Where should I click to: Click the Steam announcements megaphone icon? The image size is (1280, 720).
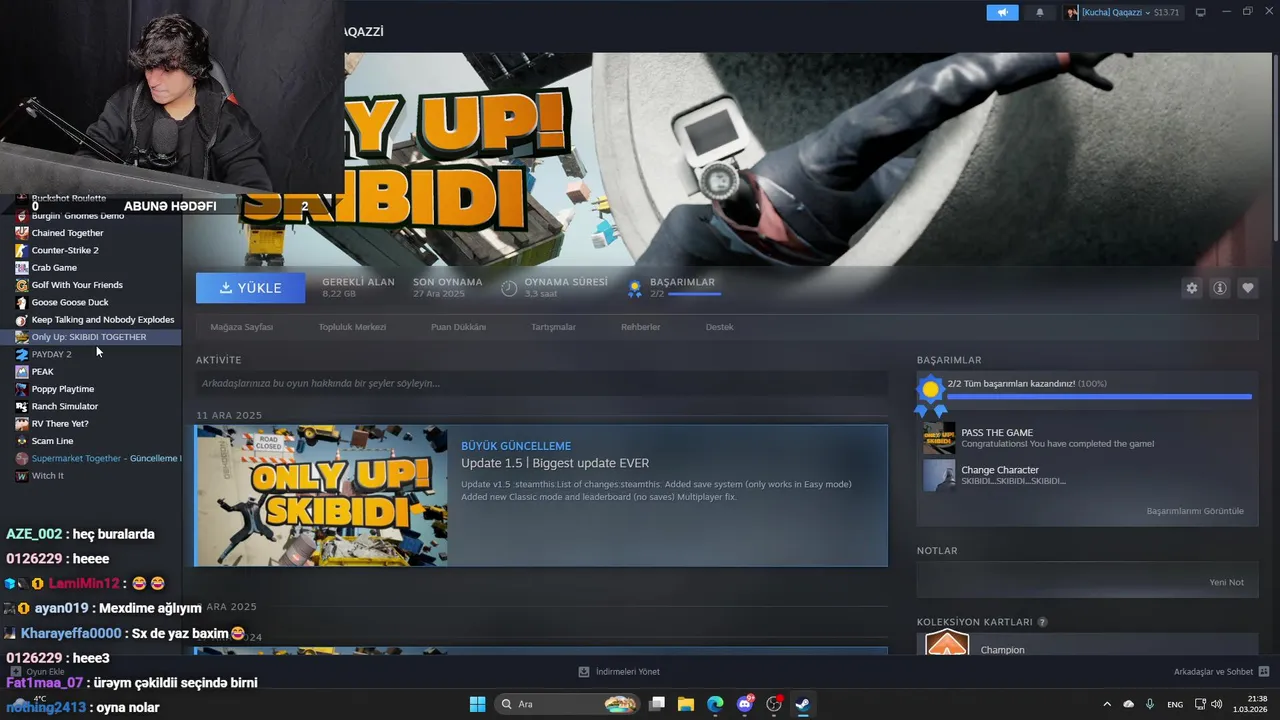tap(1002, 12)
